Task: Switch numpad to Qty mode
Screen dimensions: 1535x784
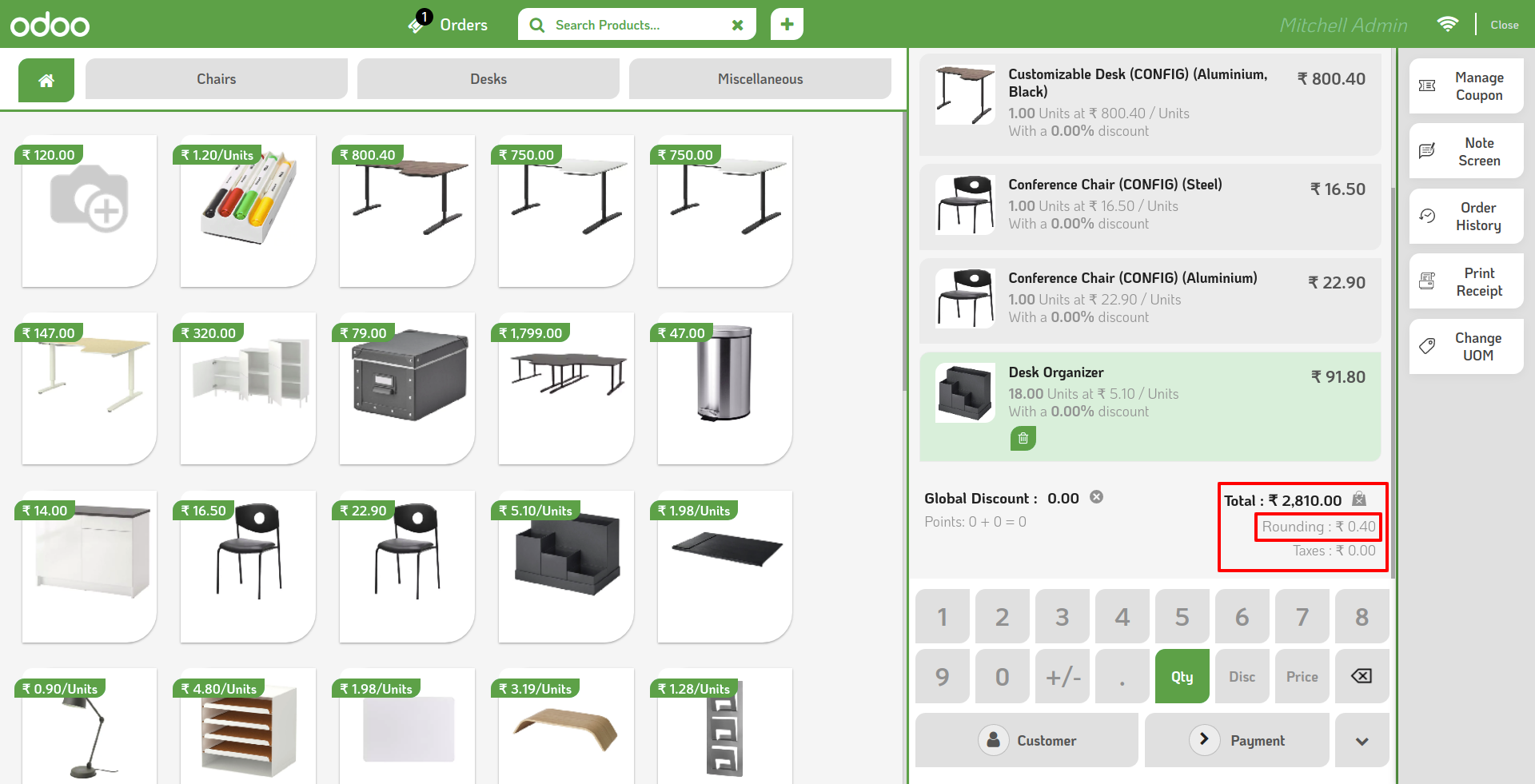Action: tap(1182, 677)
